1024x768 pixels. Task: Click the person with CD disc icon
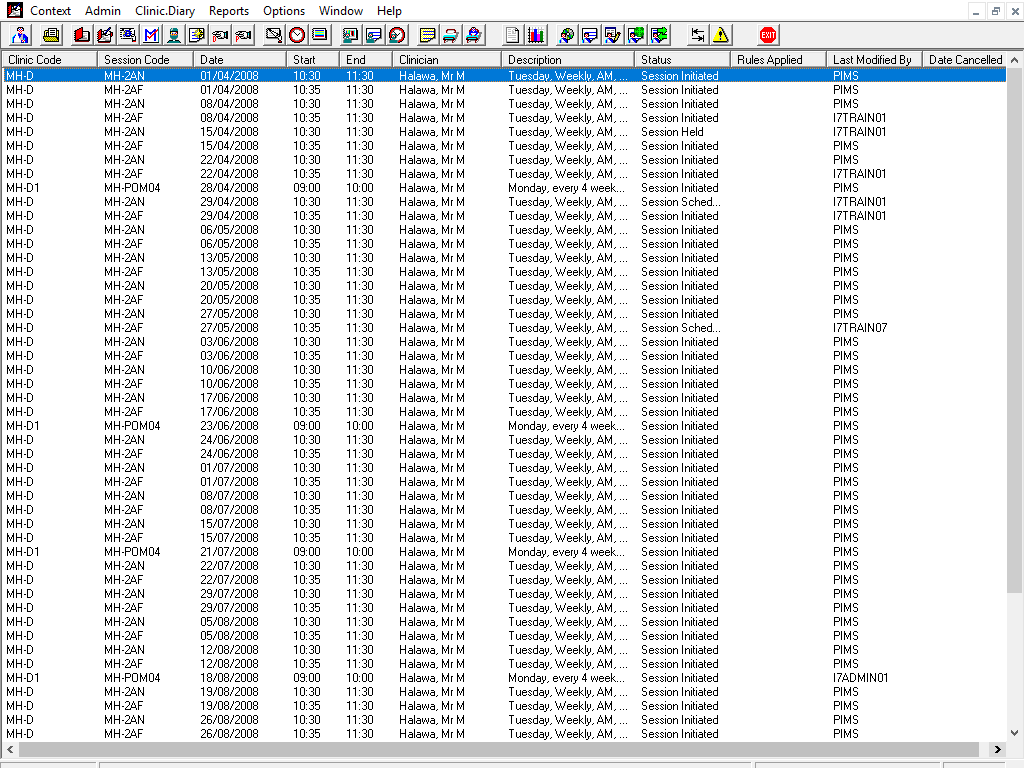tap(566, 35)
